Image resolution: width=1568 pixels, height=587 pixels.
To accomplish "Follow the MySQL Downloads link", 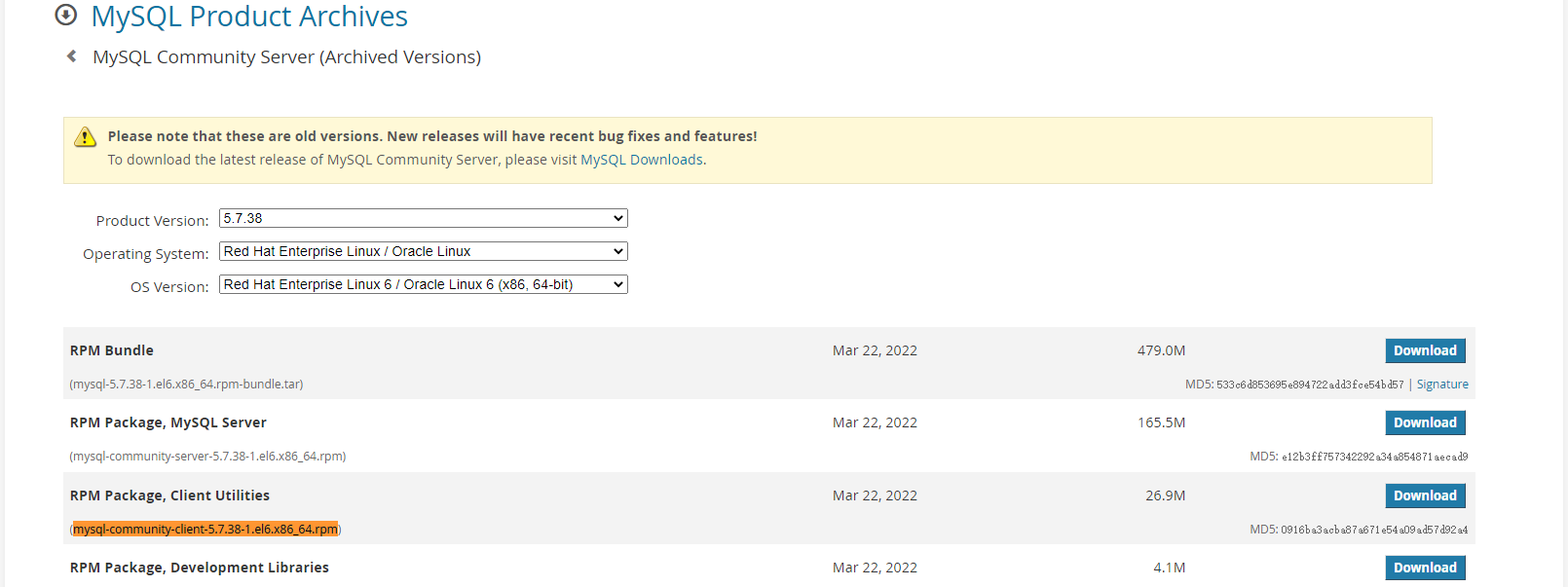I will coord(641,160).
